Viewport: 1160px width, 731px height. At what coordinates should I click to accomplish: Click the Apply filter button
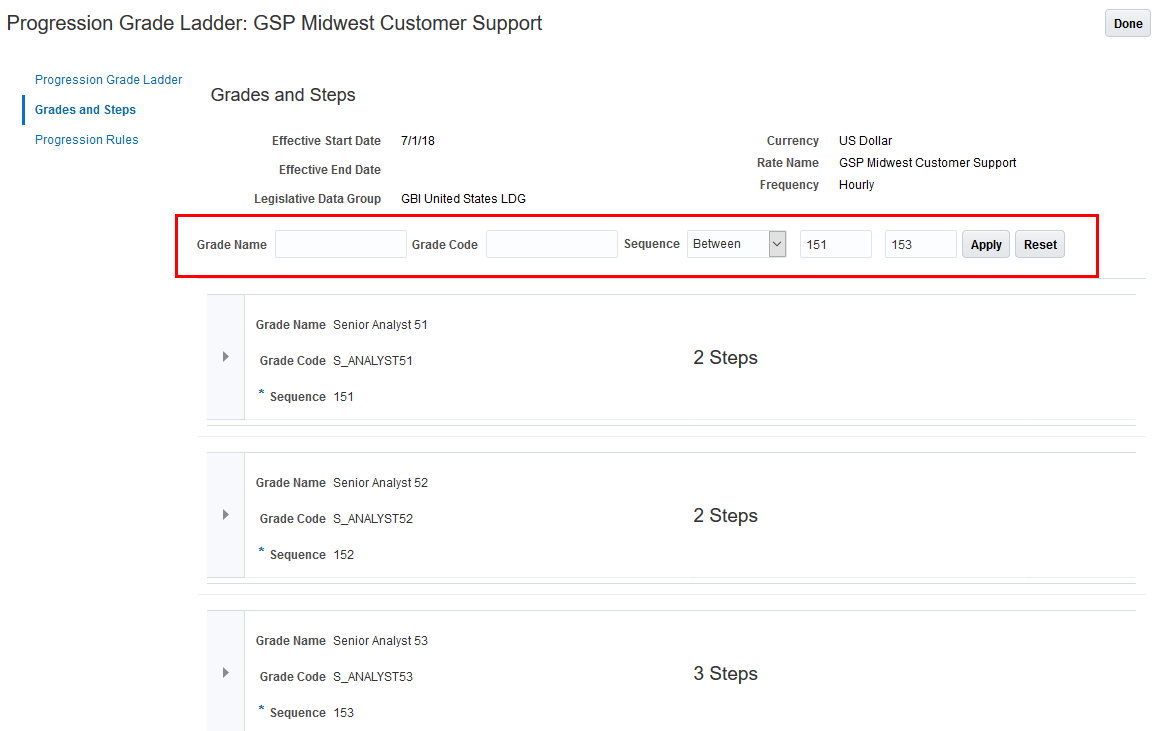click(986, 245)
